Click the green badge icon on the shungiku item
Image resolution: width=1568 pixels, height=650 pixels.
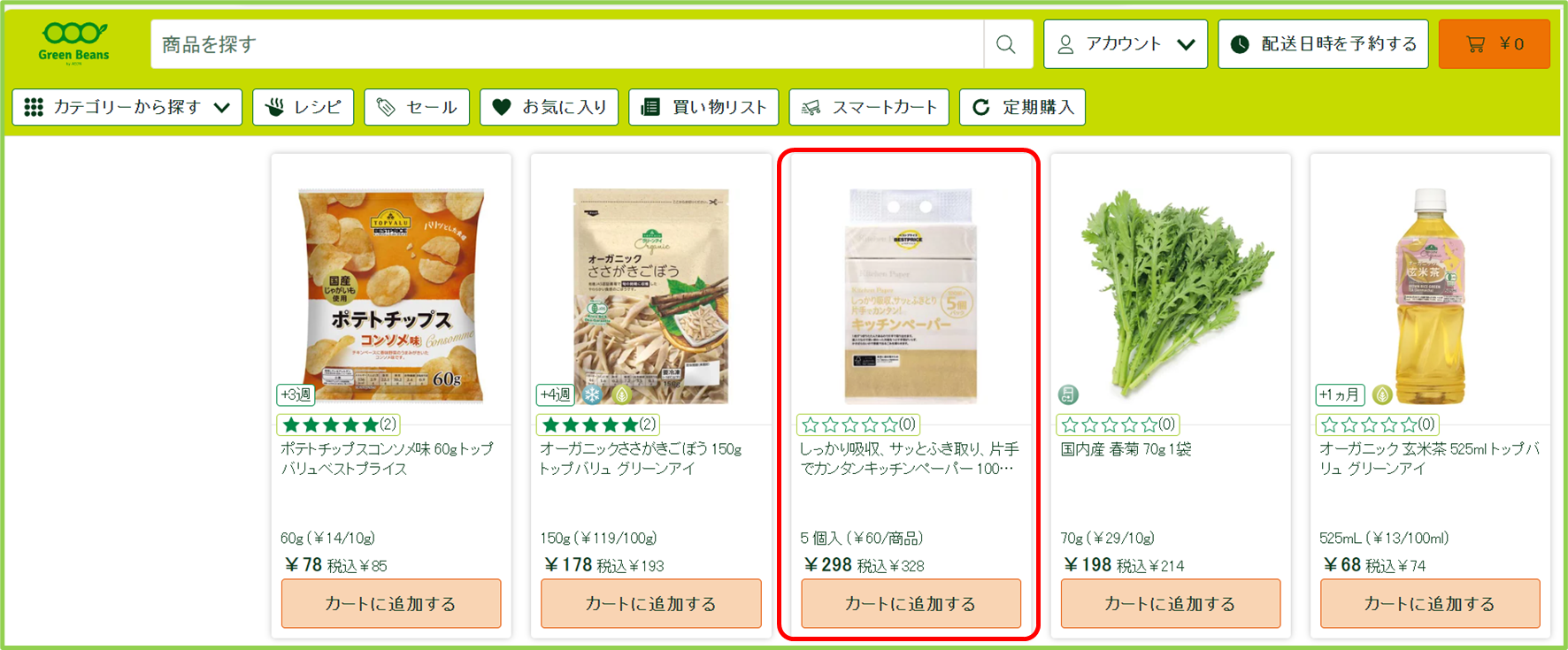(x=1068, y=394)
